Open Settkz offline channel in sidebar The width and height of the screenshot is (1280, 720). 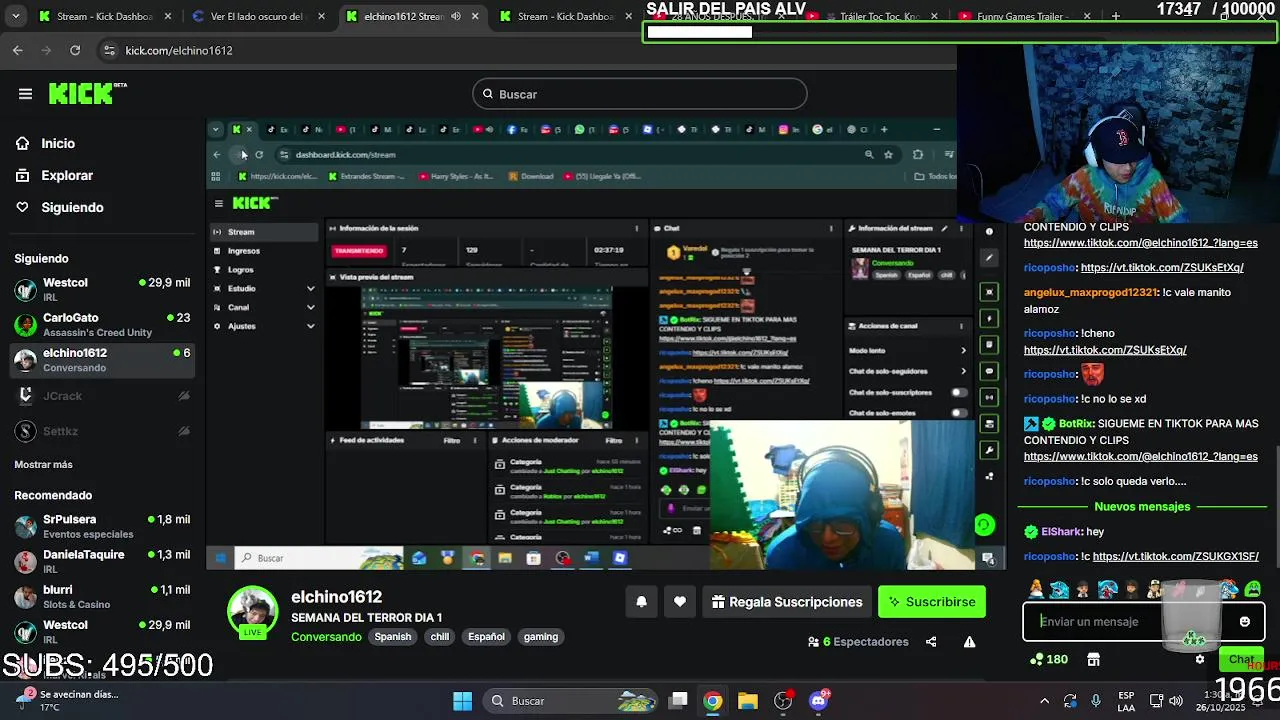(102, 431)
